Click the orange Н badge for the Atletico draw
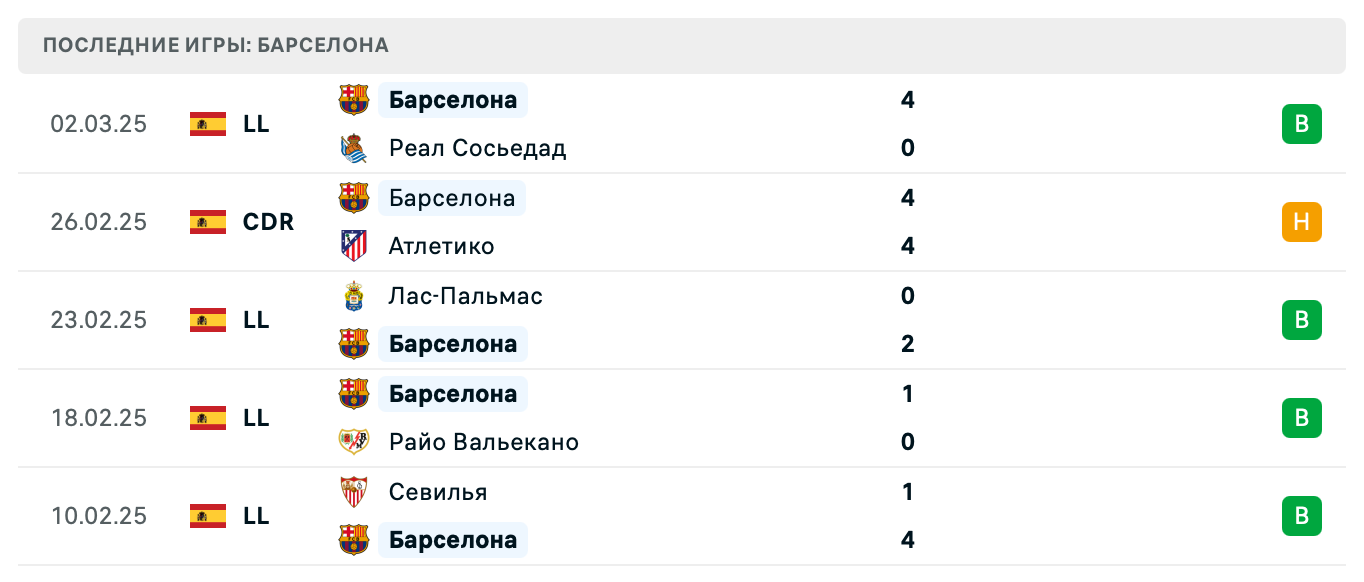 pyautogui.click(x=1301, y=222)
